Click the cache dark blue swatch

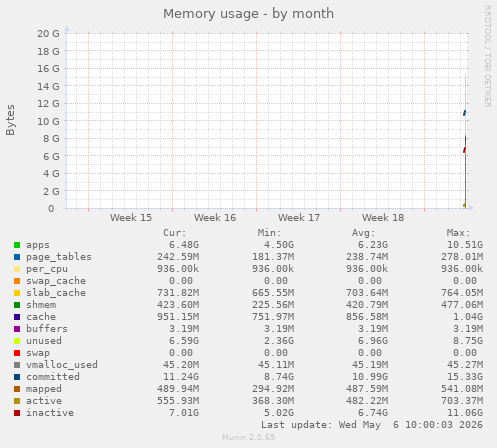tap(17, 317)
